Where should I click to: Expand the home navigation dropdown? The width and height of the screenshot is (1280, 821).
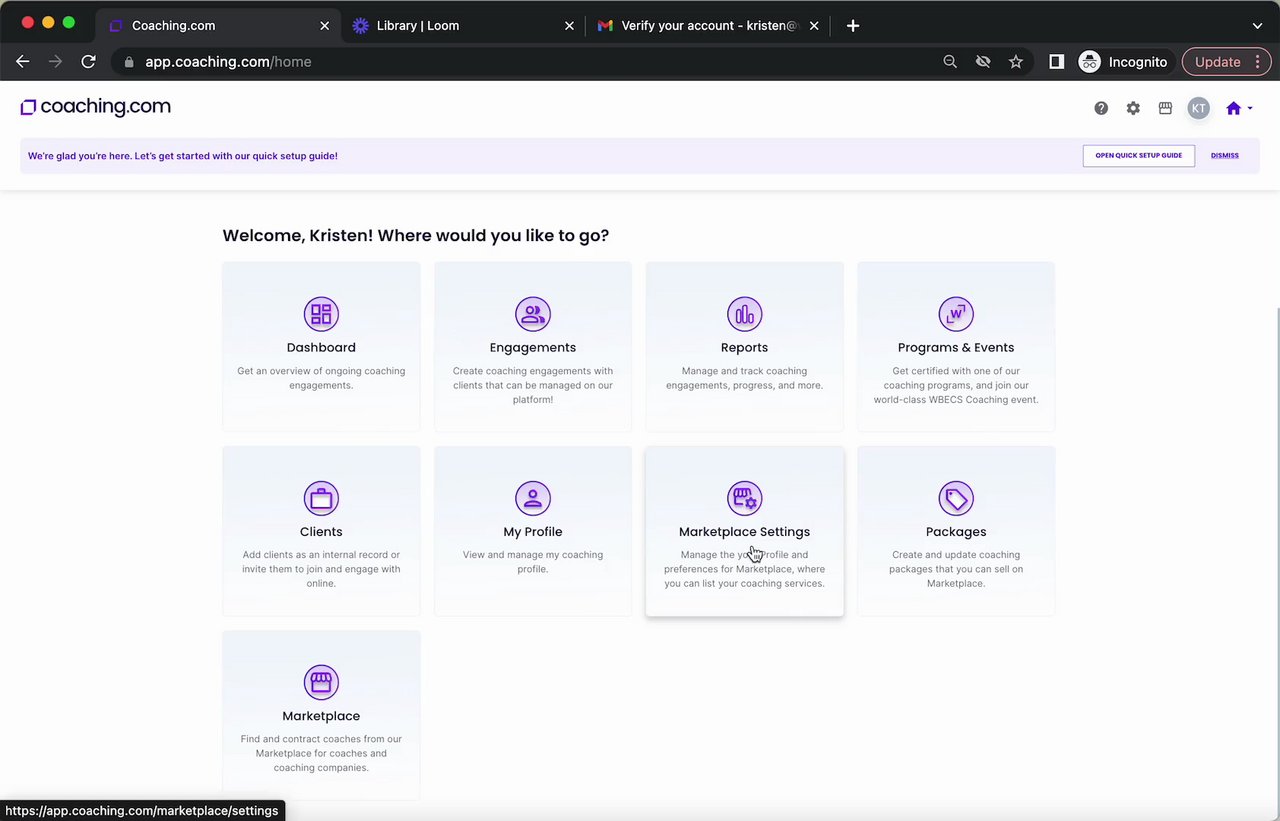(1239, 108)
